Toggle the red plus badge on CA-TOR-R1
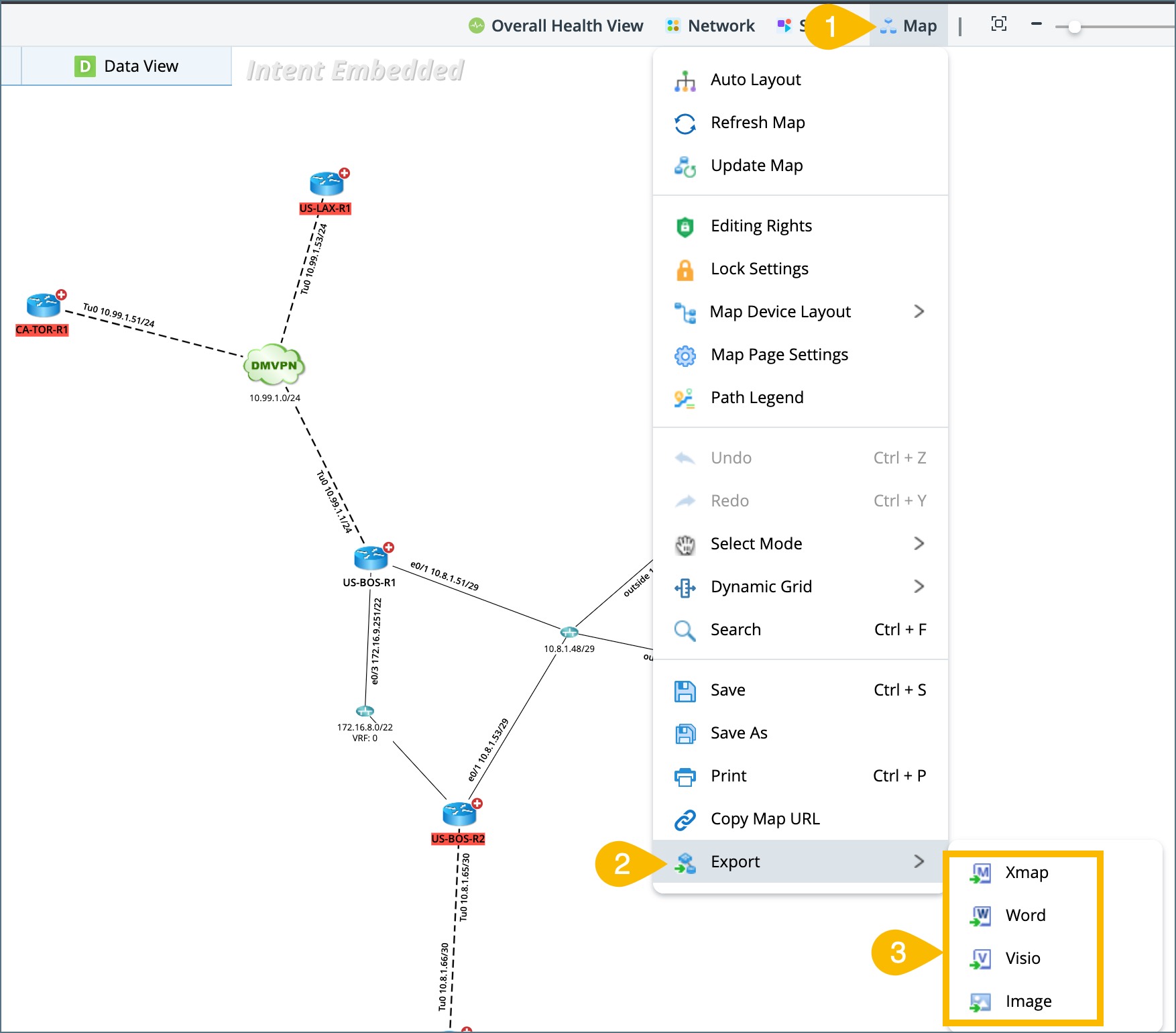 pos(62,294)
